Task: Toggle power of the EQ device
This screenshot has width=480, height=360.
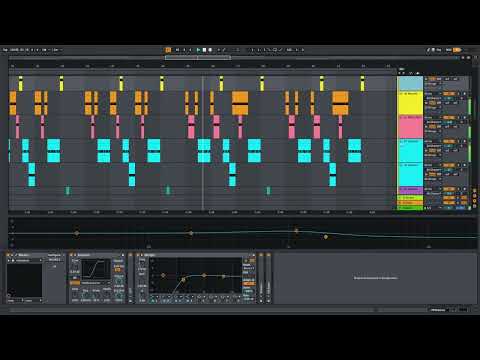Action: point(137,255)
